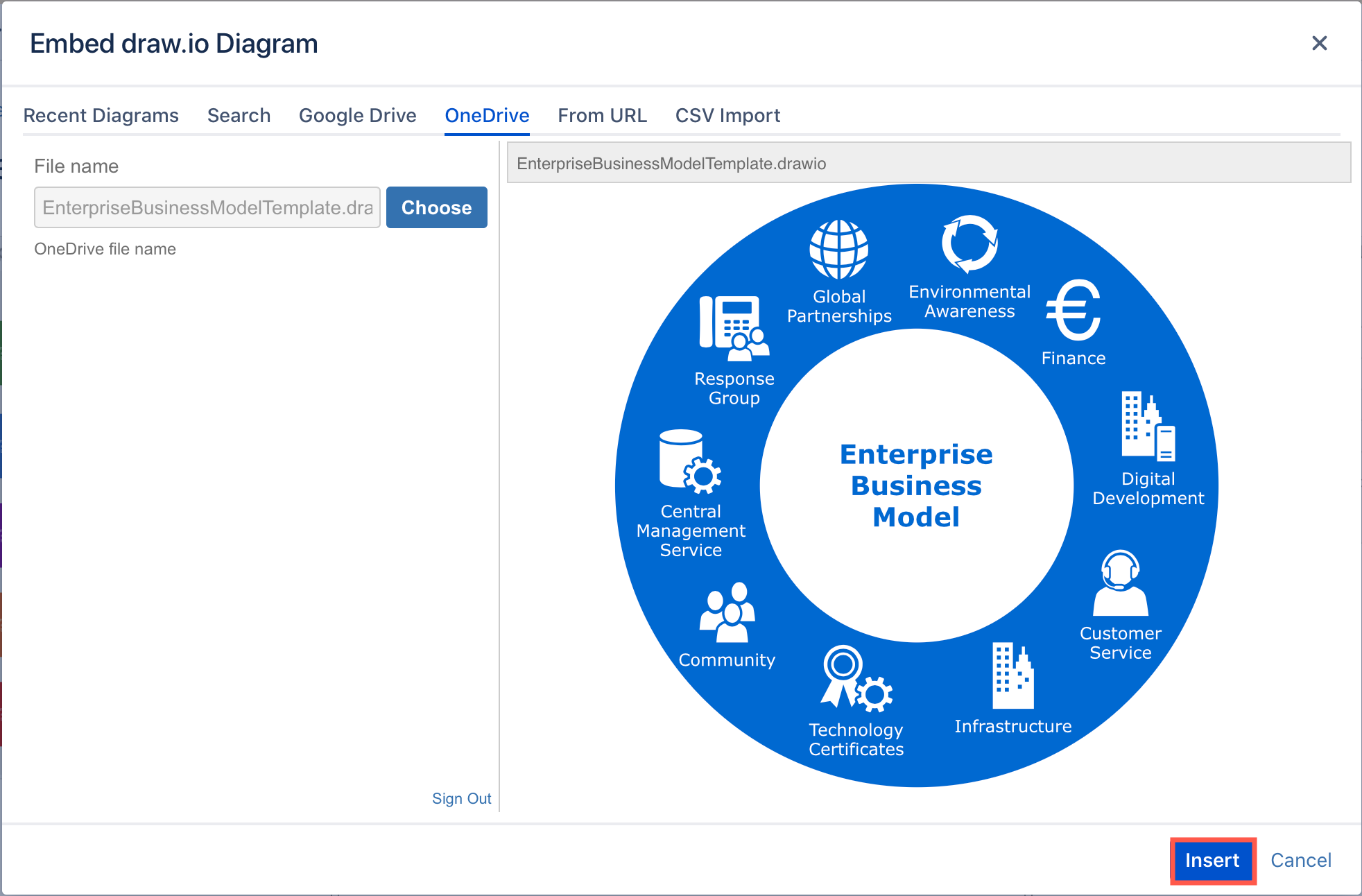
Task: Click the Choose button
Action: tap(436, 207)
